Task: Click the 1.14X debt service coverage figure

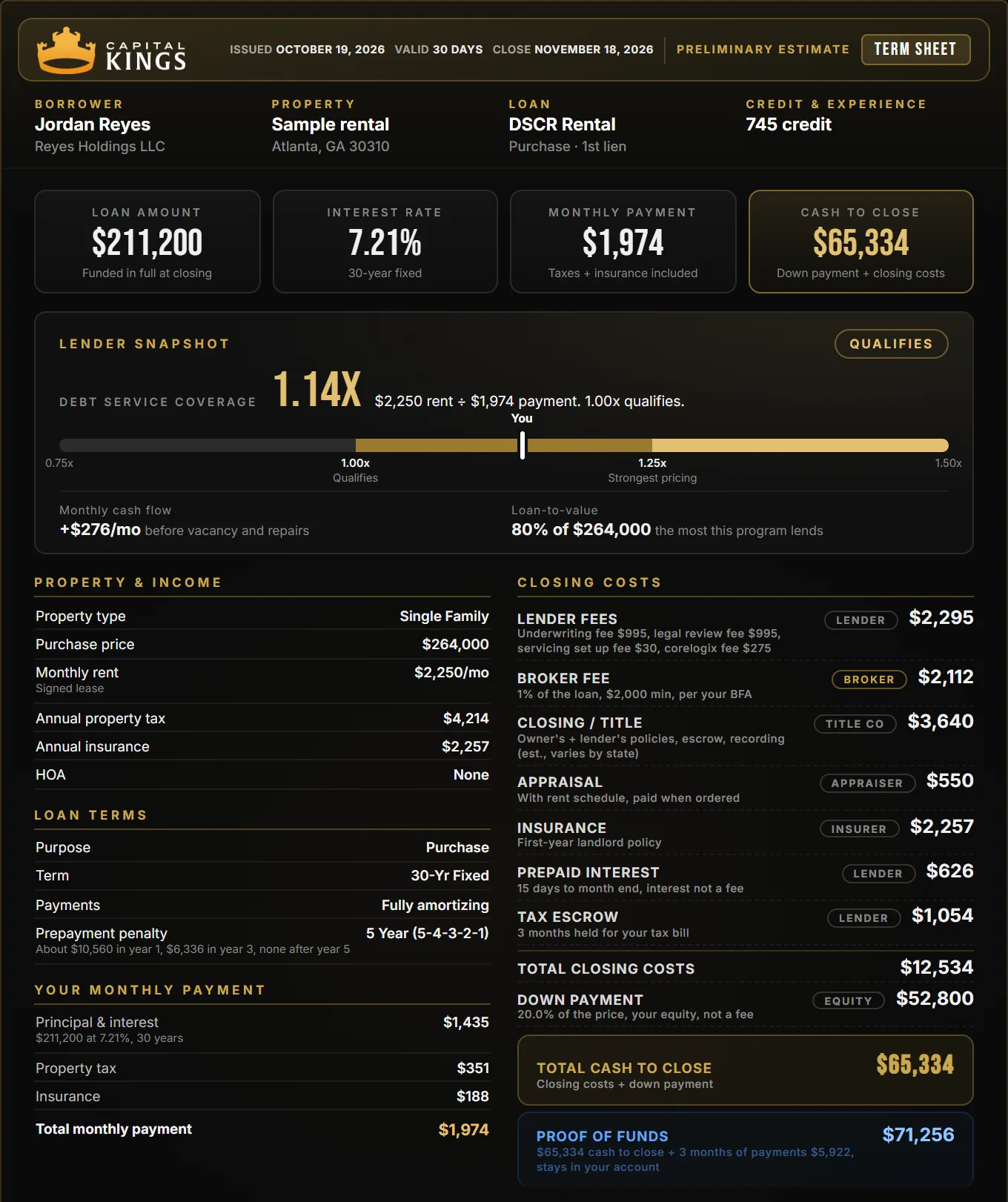Action: tap(317, 389)
